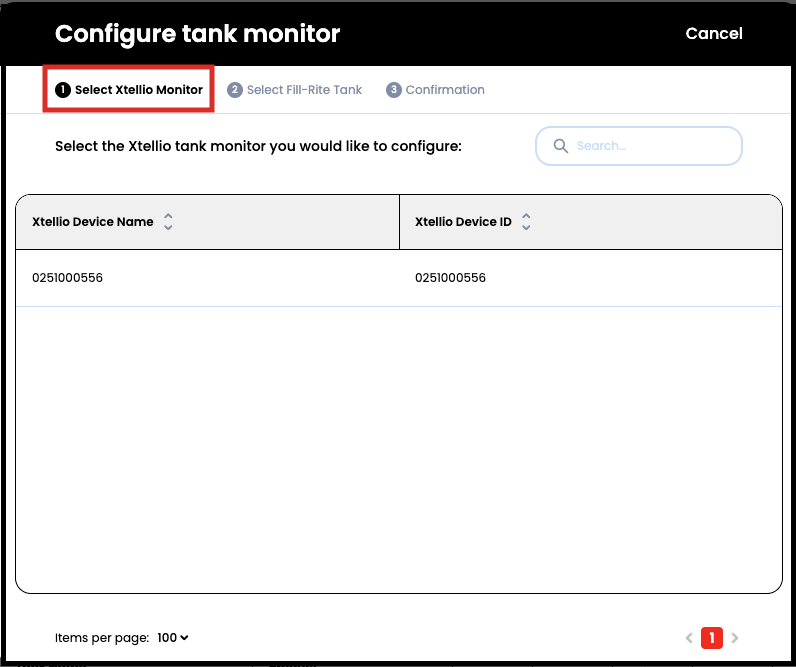Select page 1 in pagination
Screen dimensions: 796x667
(712, 638)
